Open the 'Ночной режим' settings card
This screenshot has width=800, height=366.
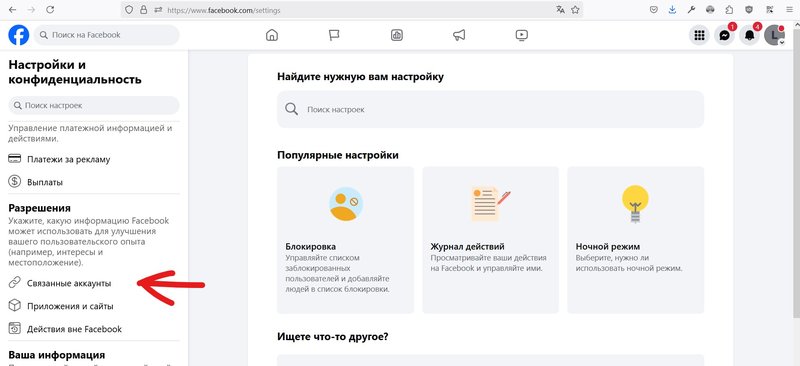pyautogui.click(x=636, y=240)
